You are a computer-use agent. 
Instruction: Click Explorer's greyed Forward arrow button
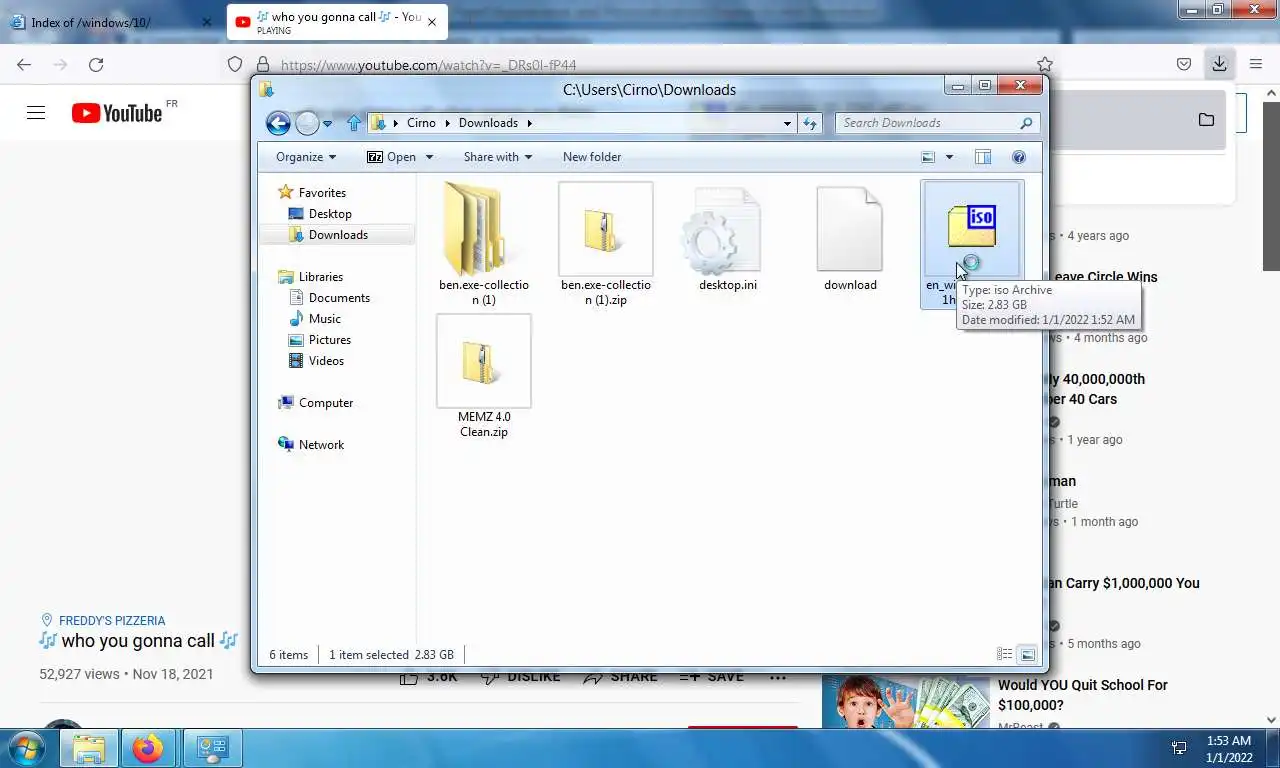click(307, 123)
